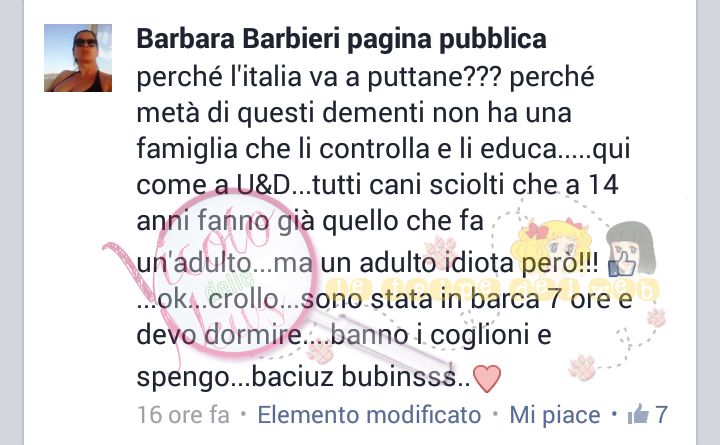The width and height of the screenshot is (720, 445).
Task: Open the Barbara Barbieri pagina pubblica name link
Action: 342,39
